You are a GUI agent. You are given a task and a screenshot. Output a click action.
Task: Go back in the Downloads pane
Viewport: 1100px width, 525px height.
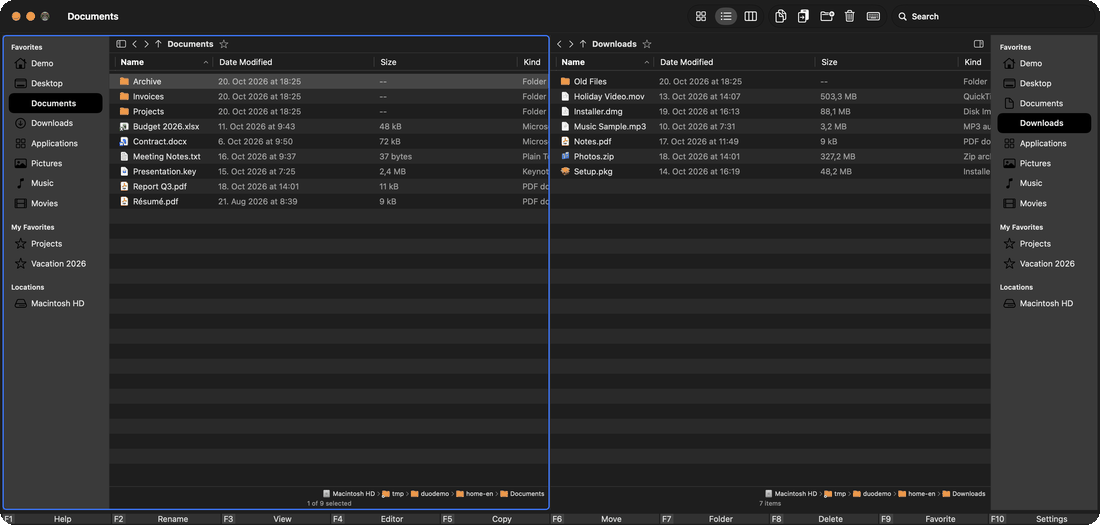click(559, 44)
